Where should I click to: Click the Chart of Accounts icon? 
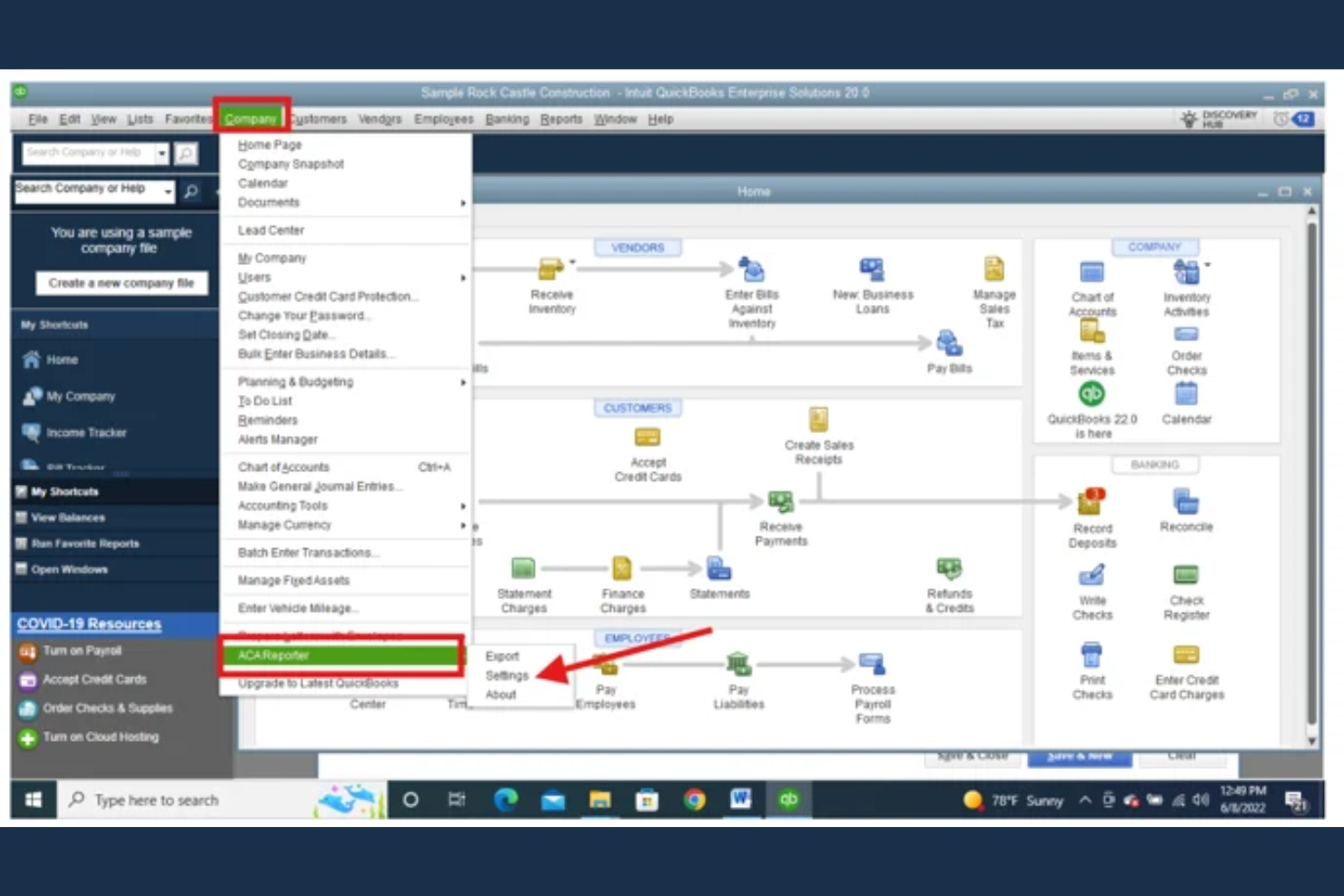(x=1092, y=272)
